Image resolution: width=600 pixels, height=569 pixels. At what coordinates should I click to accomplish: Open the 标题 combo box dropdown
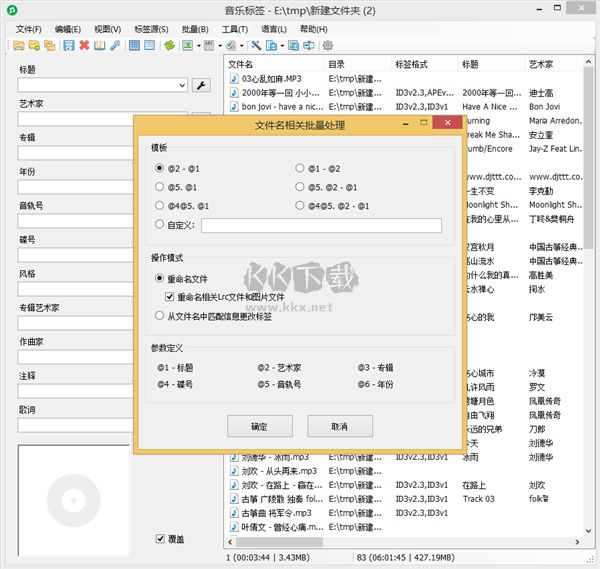182,85
